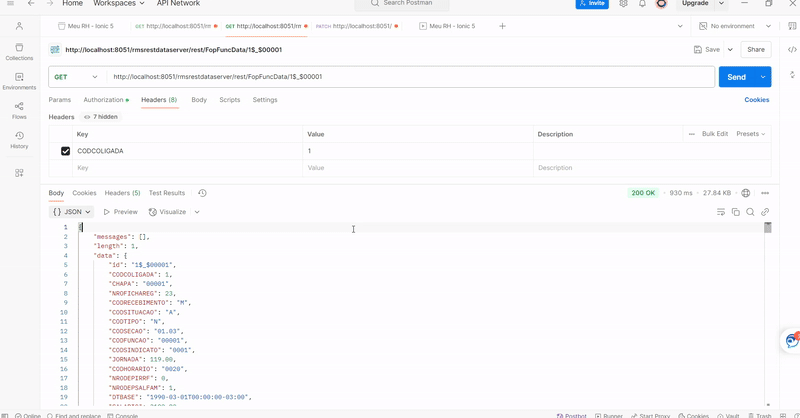Viewport: 800px width, 418px height.
Task: Click the link icon for response
Action: click(x=765, y=212)
